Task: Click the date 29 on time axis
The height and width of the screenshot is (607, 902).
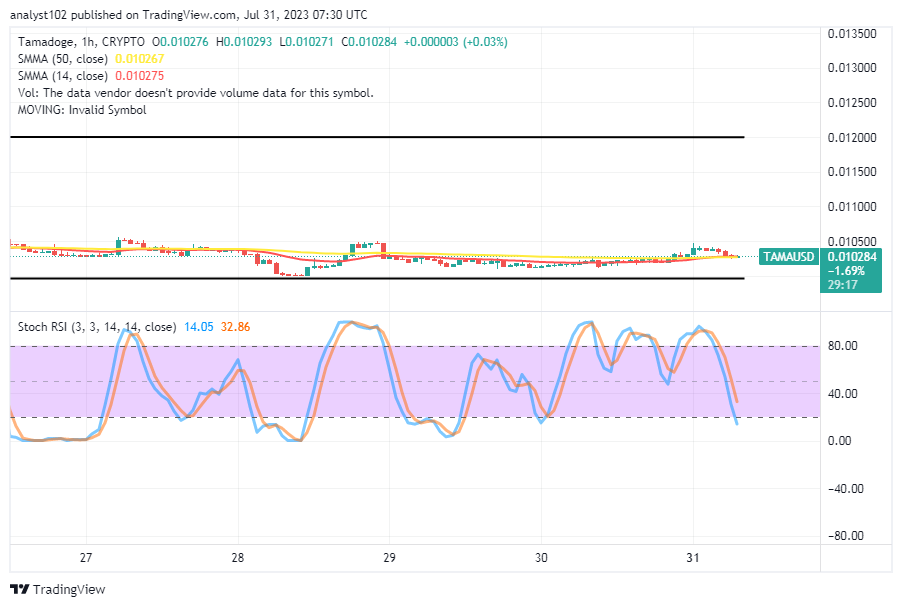Action: pos(389,558)
